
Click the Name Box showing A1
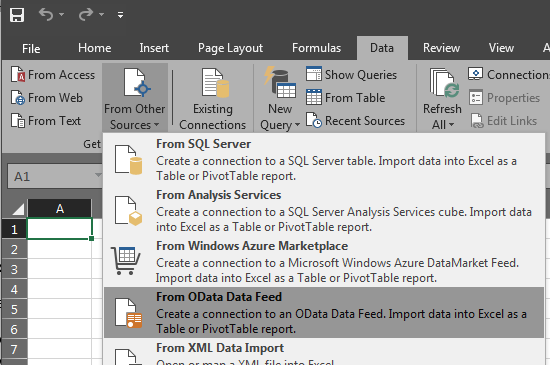coord(55,176)
